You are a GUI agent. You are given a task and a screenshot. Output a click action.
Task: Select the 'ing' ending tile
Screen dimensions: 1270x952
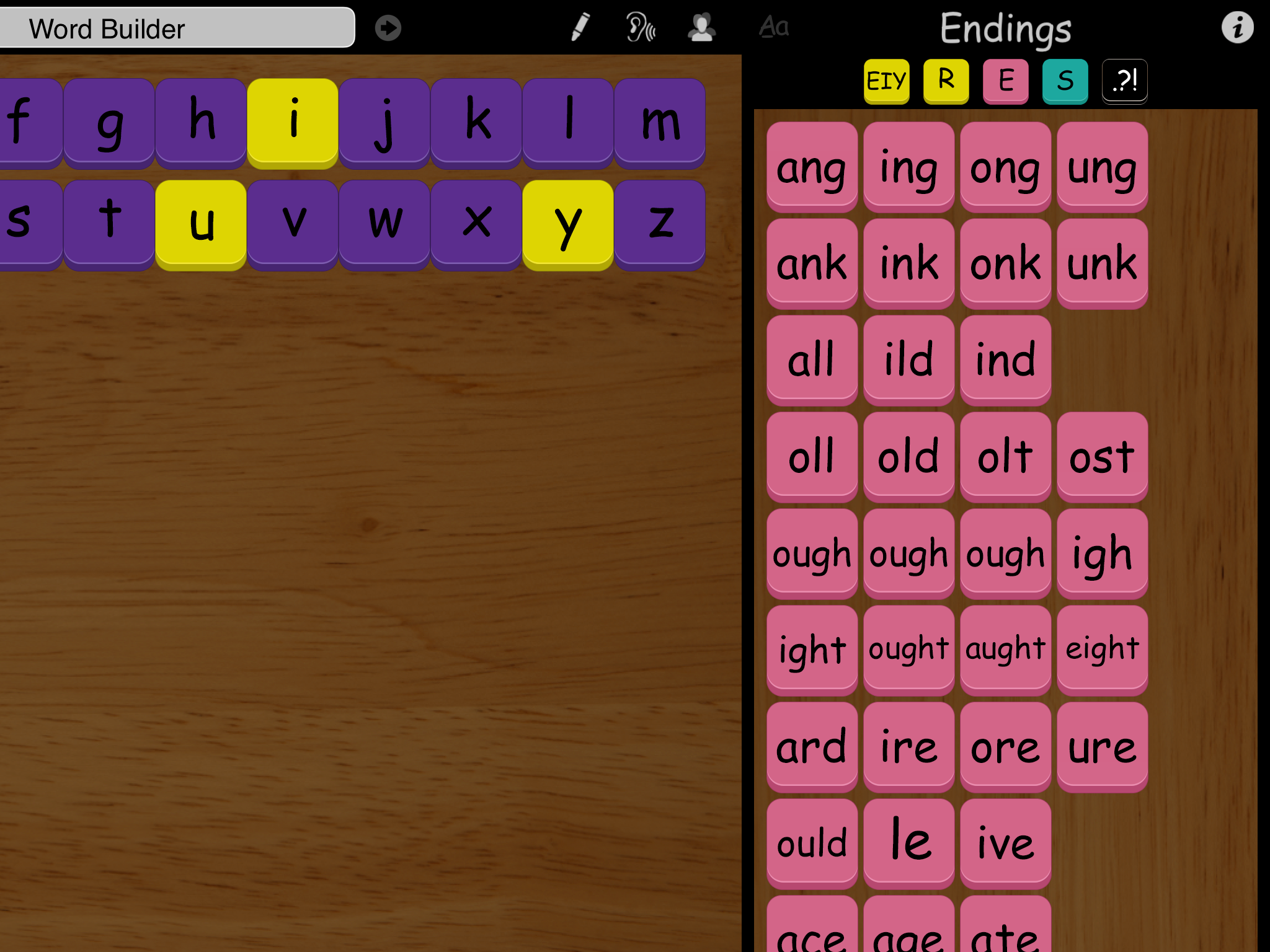(x=908, y=166)
